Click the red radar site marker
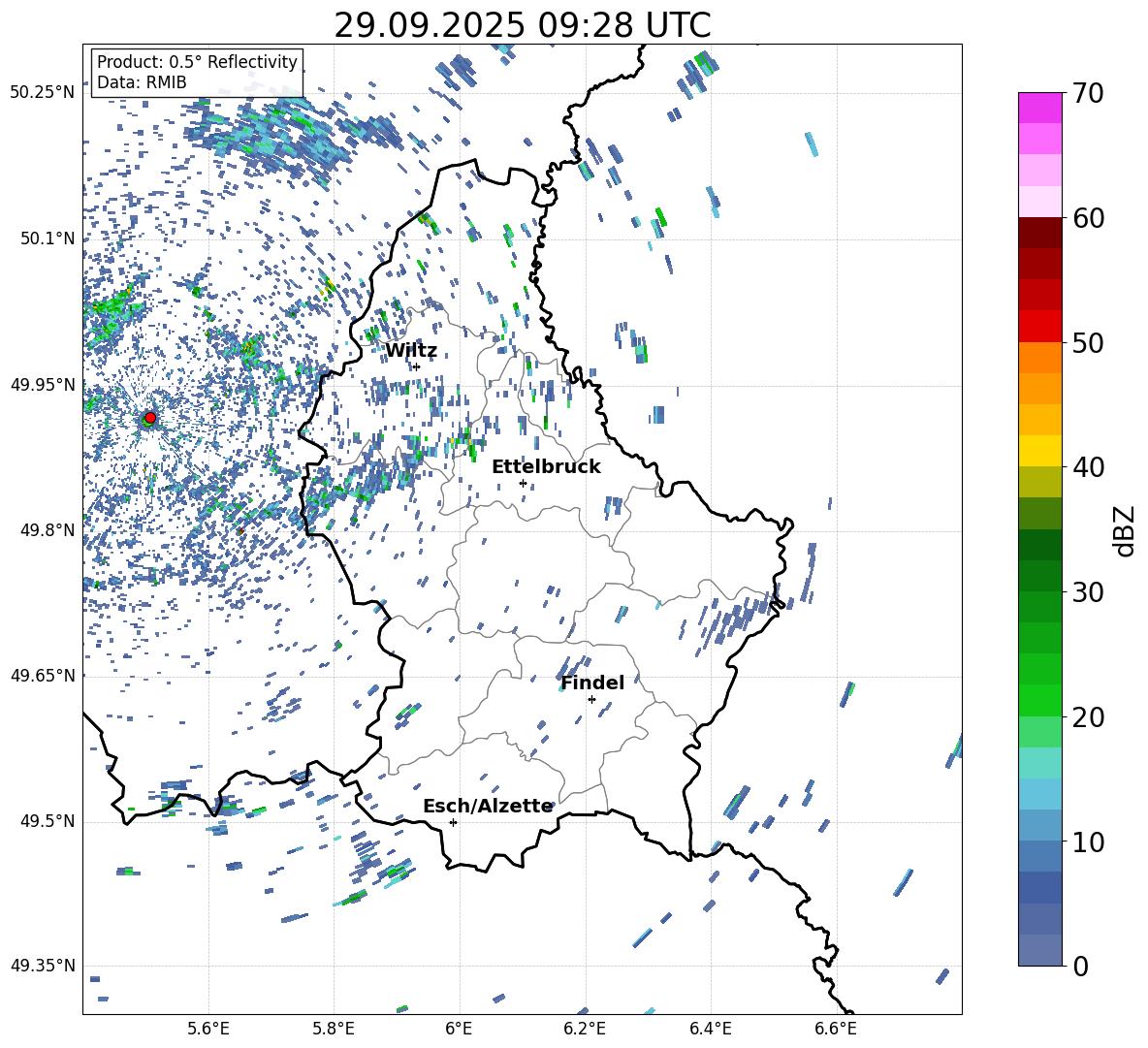The image size is (1148, 1048). pyautogui.click(x=149, y=418)
